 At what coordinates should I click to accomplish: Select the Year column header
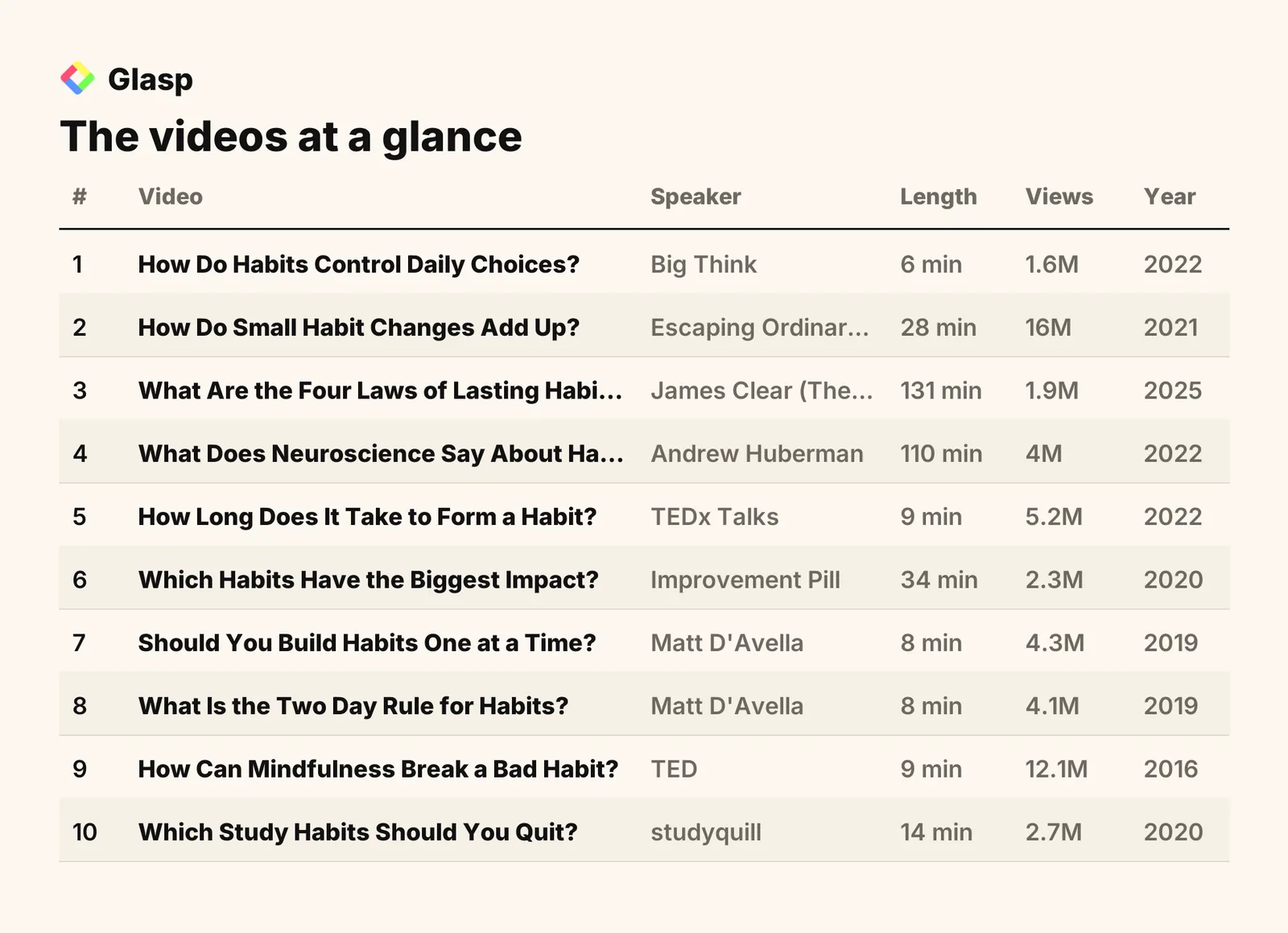1170,196
